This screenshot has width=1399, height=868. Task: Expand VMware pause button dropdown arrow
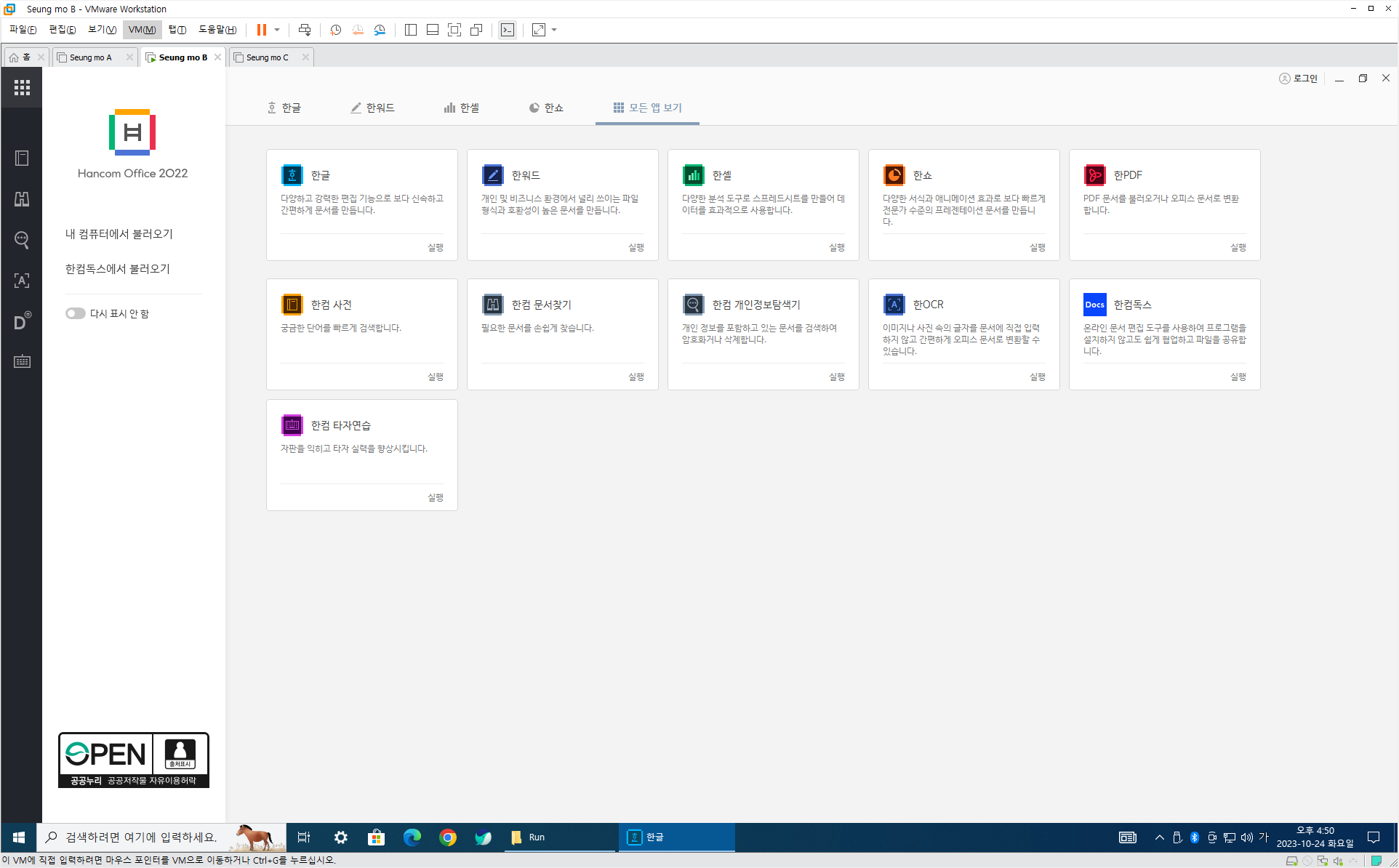click(x=277, y=30)
